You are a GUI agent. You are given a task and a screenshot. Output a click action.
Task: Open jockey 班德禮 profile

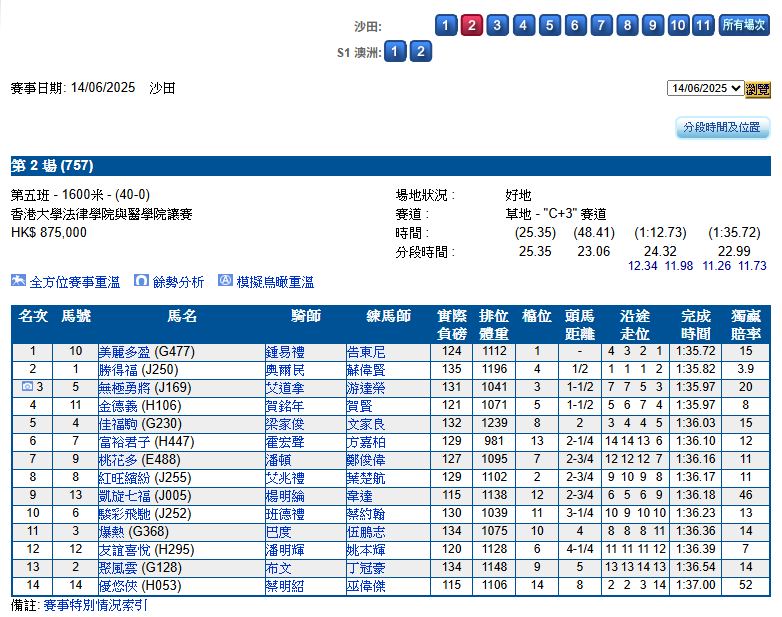pyautogui.click(x=285, y=514)
